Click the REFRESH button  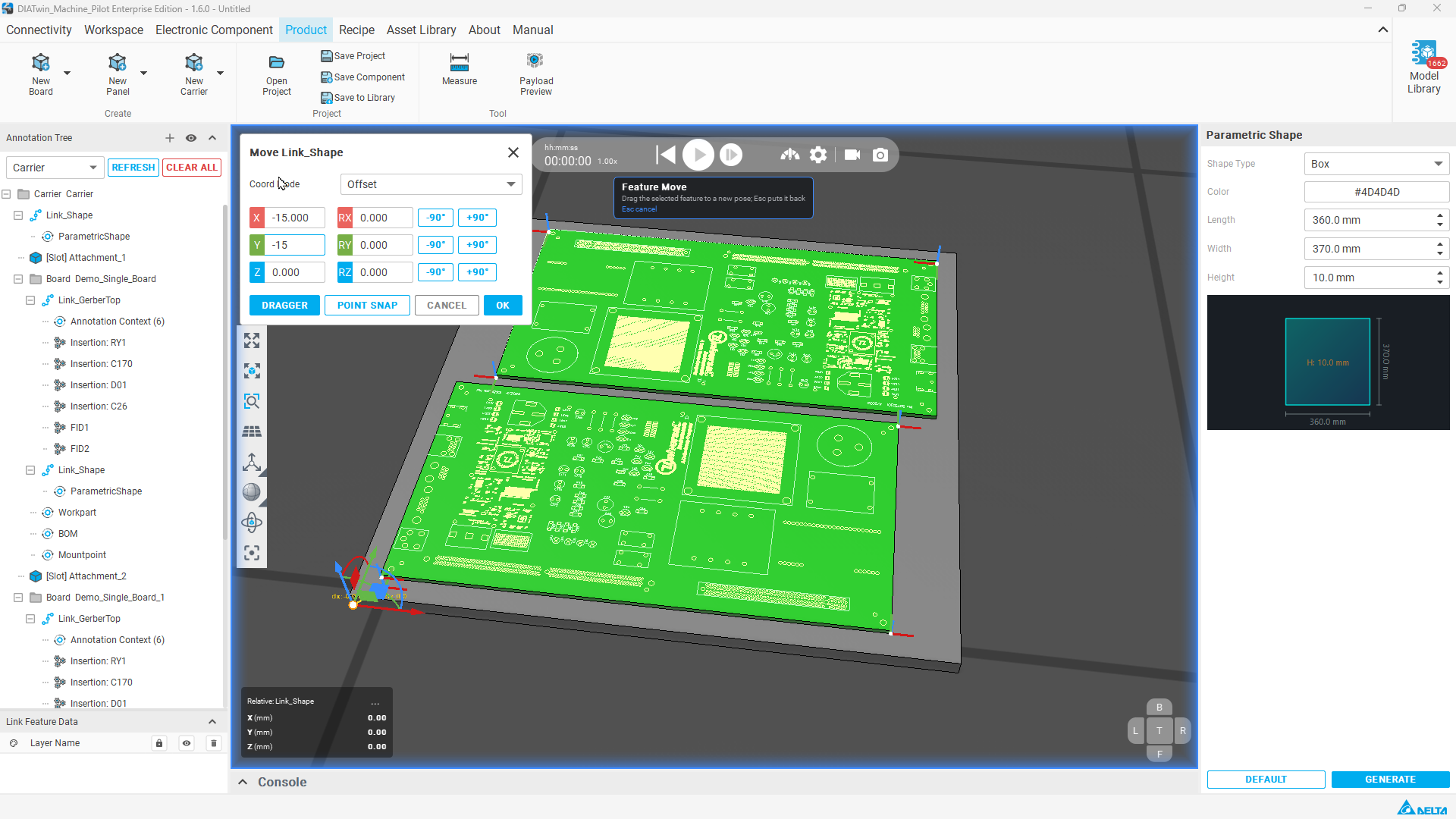pyautogui.click(x=133, y=168)
